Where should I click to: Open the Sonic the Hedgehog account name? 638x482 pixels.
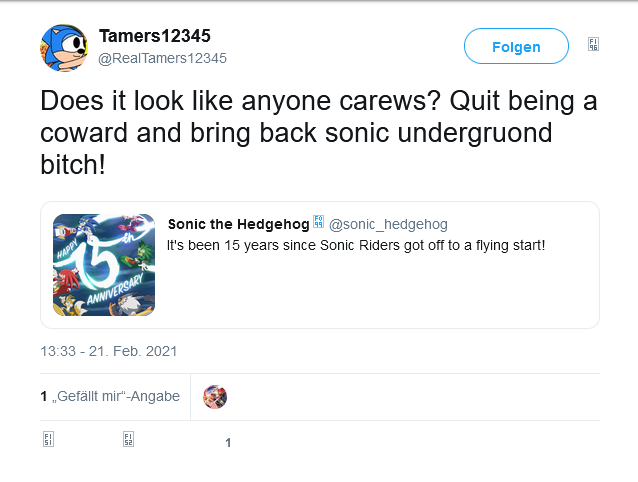tap(239, 223)
